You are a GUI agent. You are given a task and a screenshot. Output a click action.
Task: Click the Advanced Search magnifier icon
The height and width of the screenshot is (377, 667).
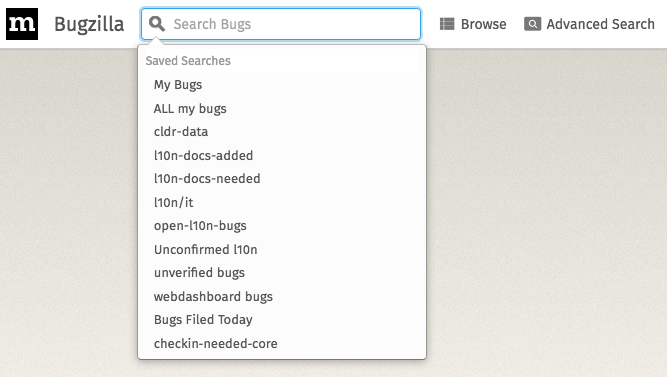pos(532,24)
